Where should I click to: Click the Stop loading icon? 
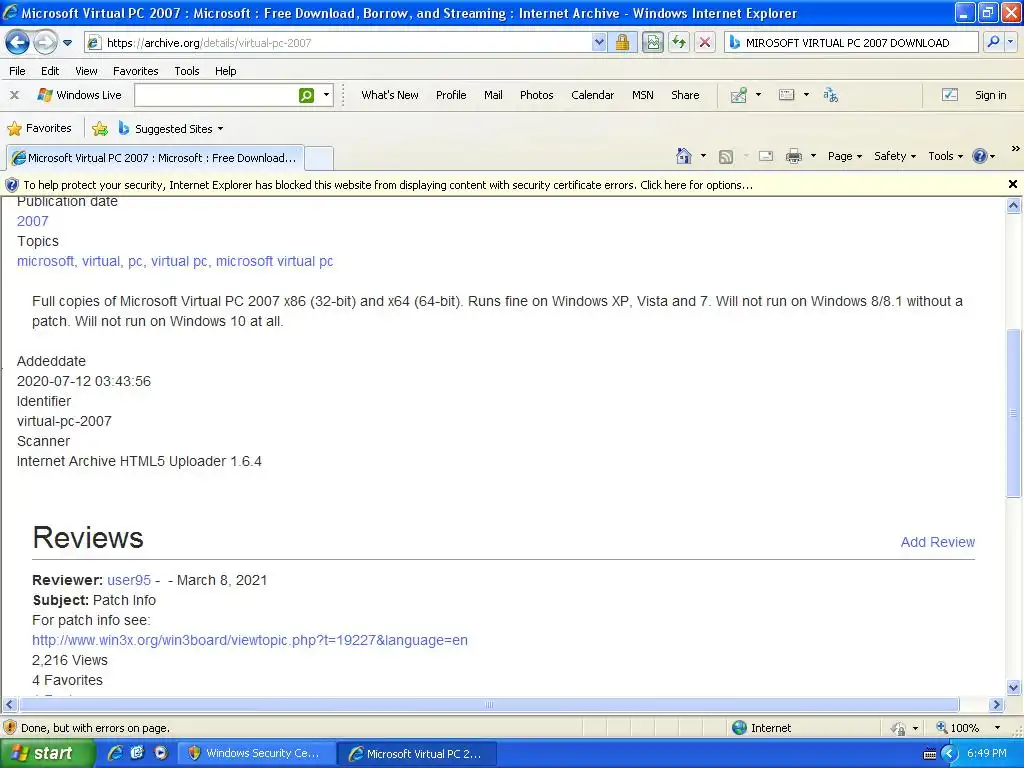click(705, 42)
